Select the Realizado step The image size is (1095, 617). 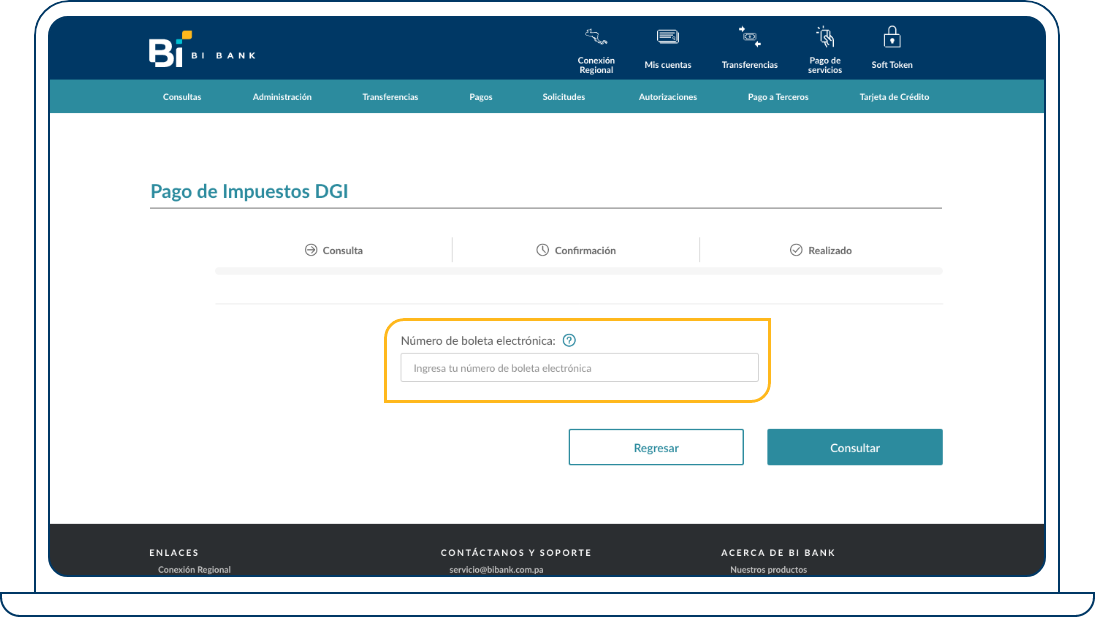pos(820,250)
